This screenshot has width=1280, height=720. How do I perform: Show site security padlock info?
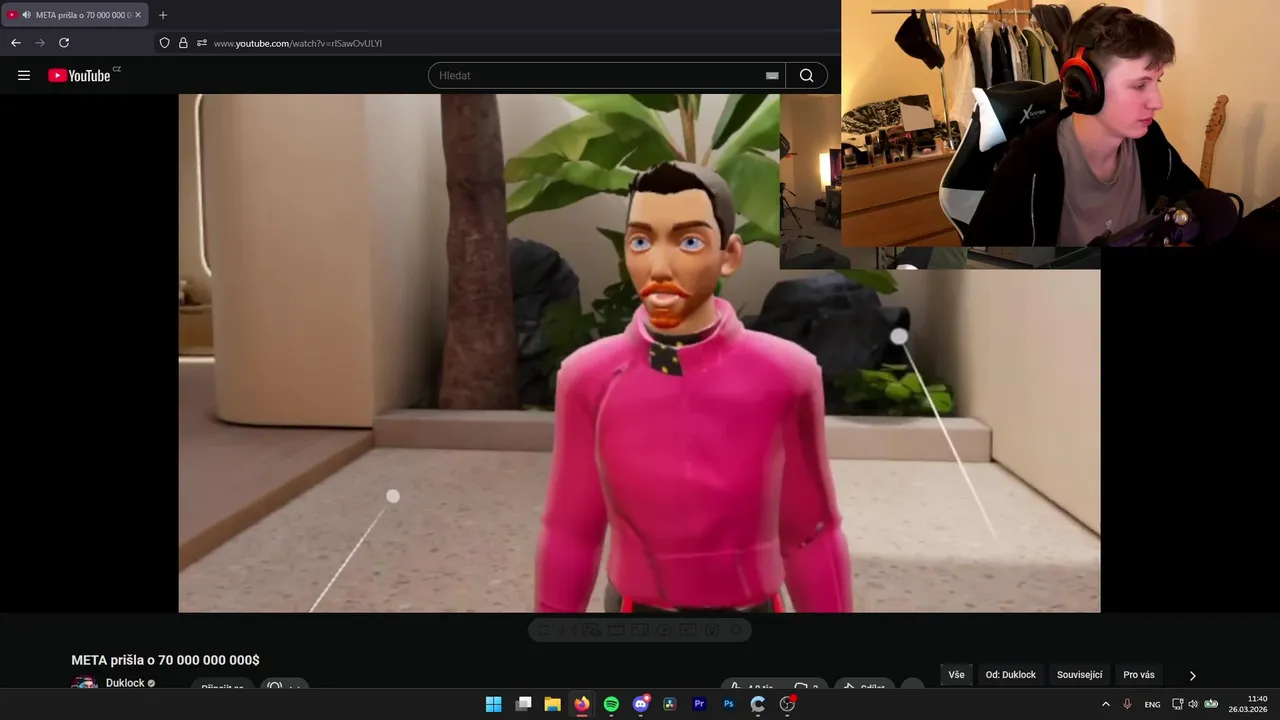(183, 43)
